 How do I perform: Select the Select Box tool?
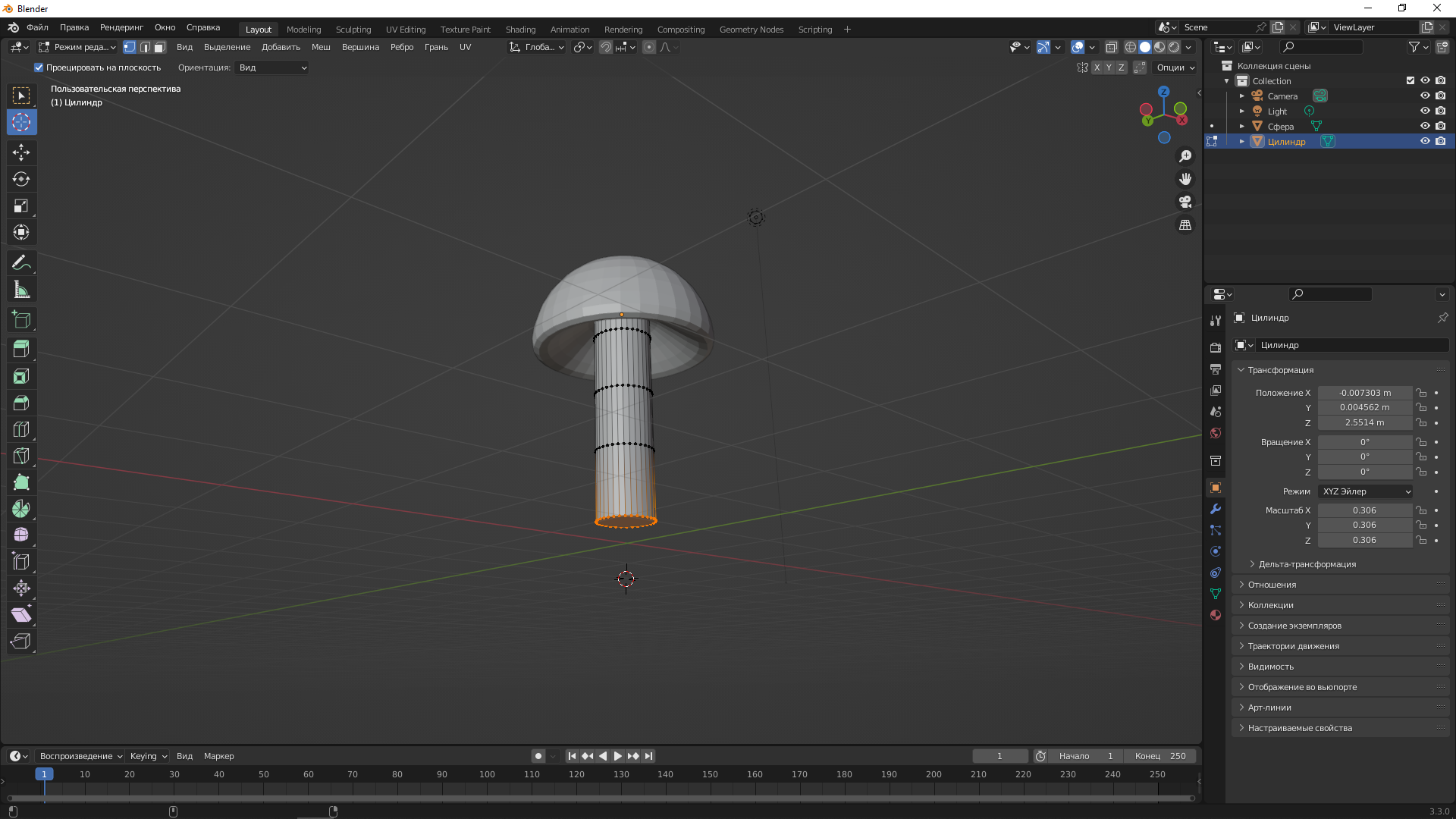(21, 96)
